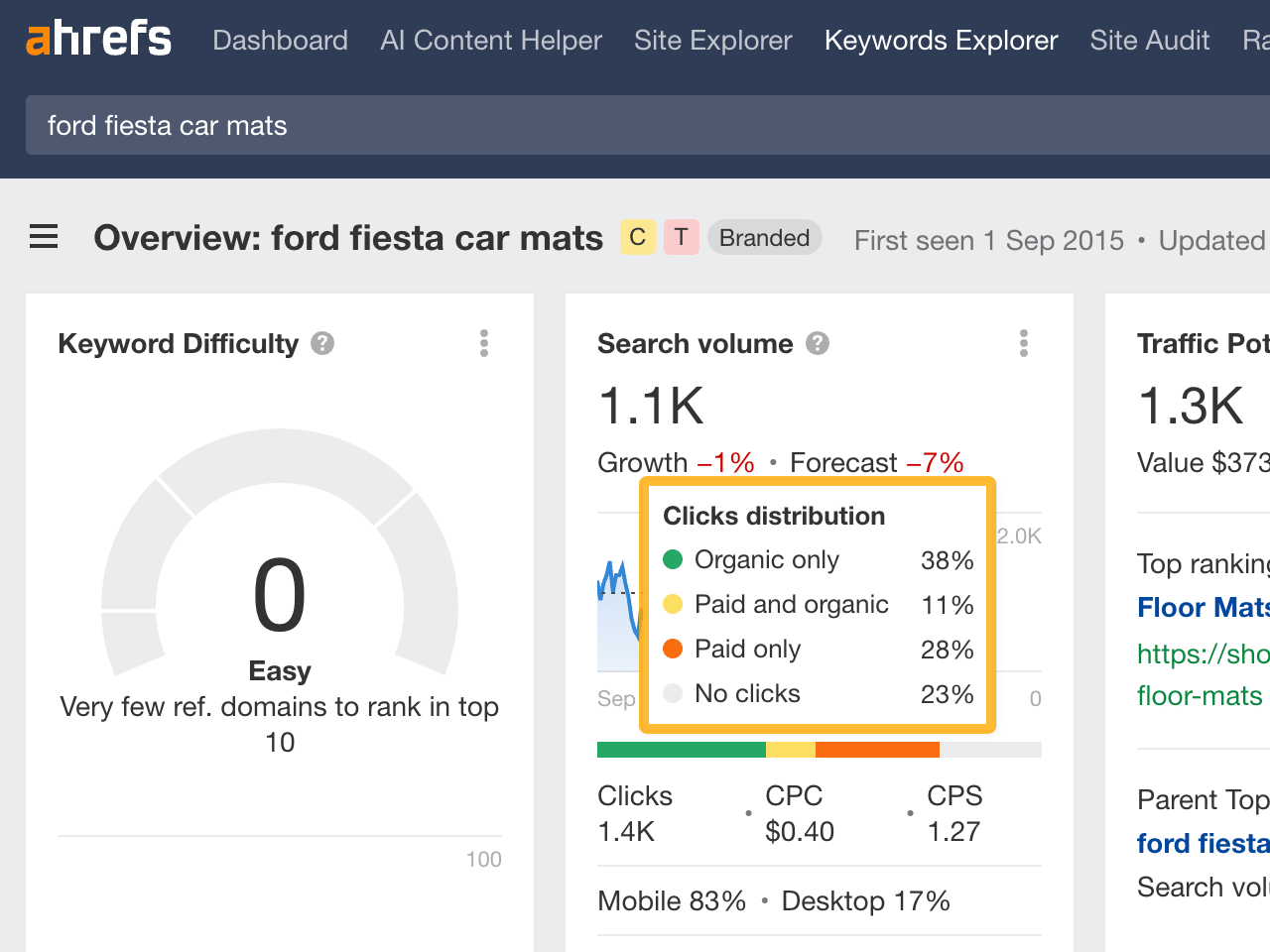The image size is (1270, 952).
Task: Open Site Audit from the navigation bar
Action: coord(1149,41)
